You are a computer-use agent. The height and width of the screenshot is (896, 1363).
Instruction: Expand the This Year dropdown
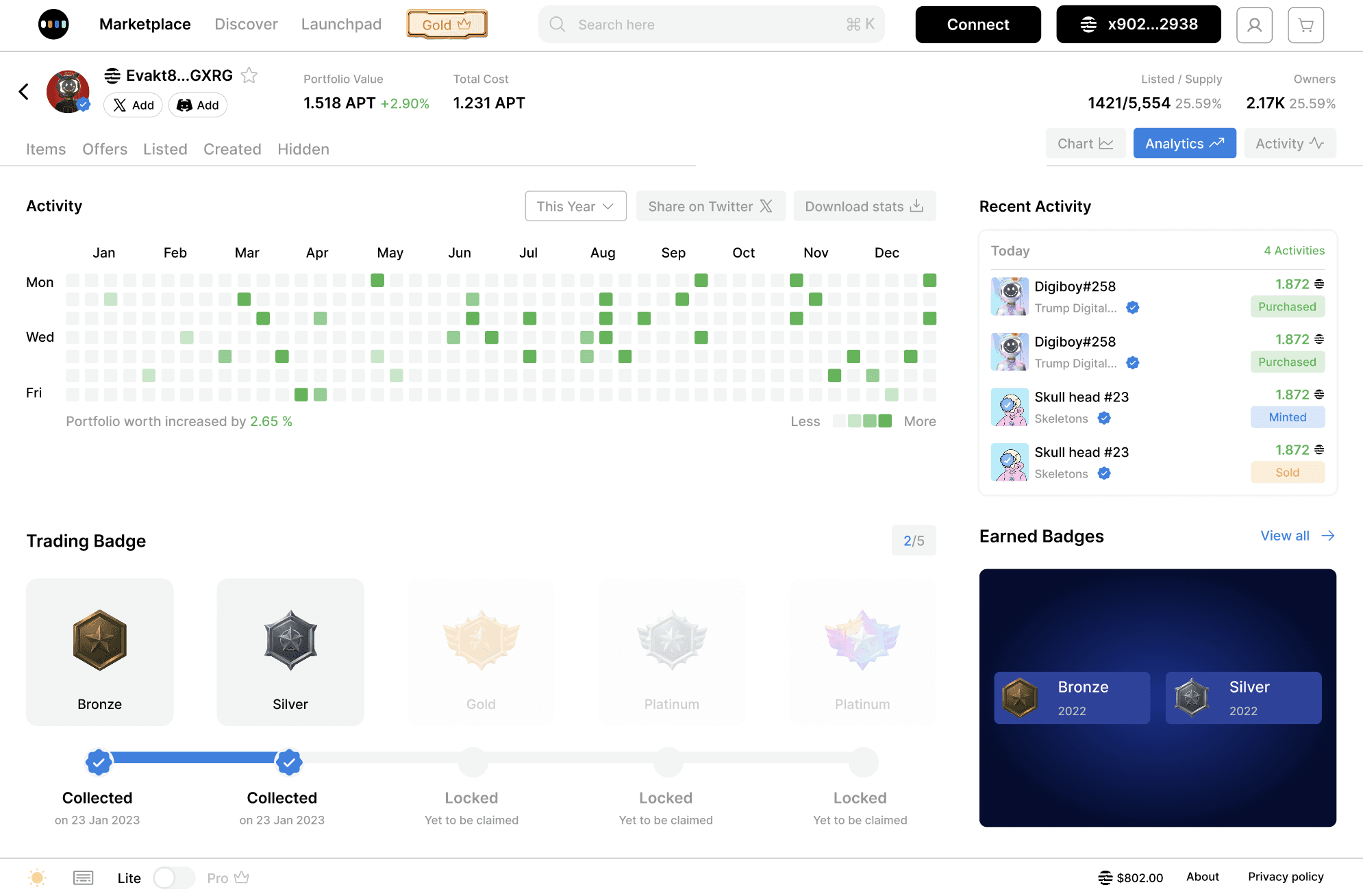pos(575,206)
